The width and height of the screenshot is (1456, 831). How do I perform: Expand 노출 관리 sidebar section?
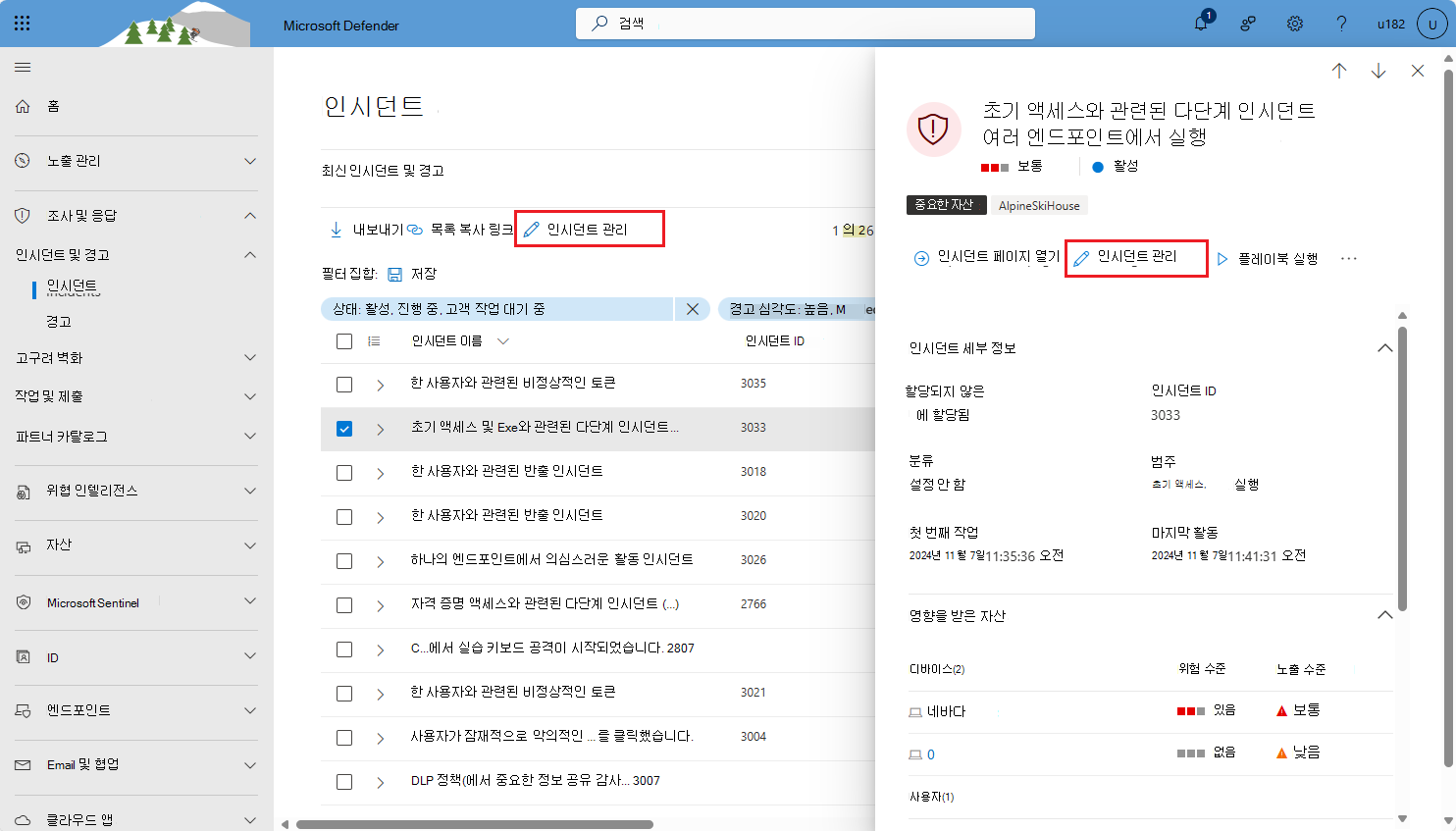250,161
